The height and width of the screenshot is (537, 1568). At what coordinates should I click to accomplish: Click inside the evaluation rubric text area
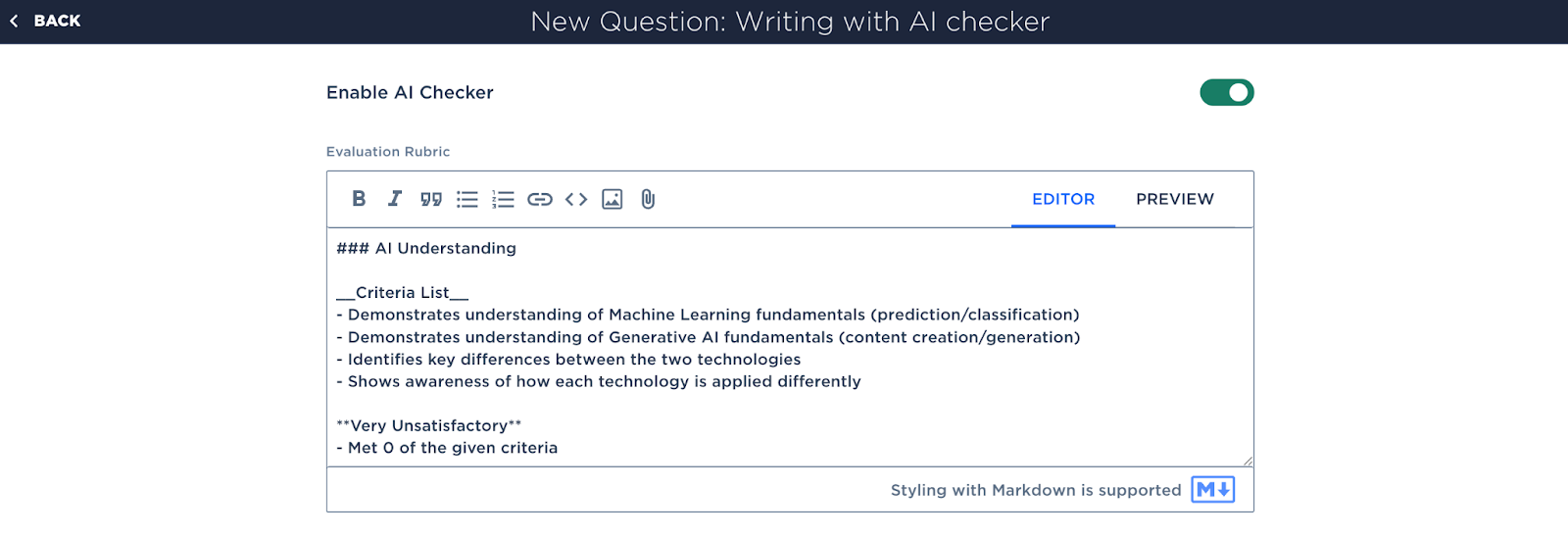pyautogui.click(x=790, y=347)
